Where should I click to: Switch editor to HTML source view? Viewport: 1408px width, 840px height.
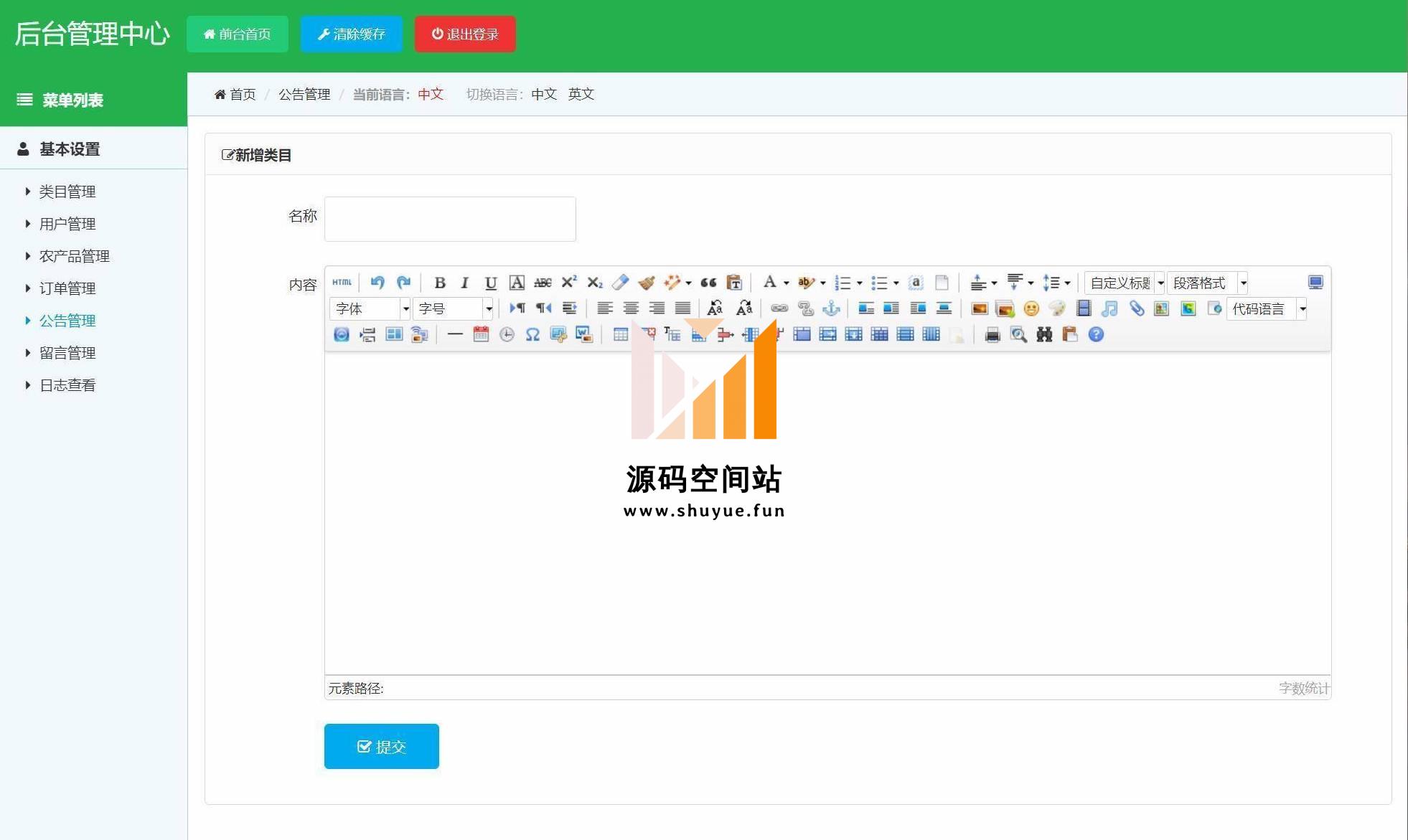tap(342, 283)
